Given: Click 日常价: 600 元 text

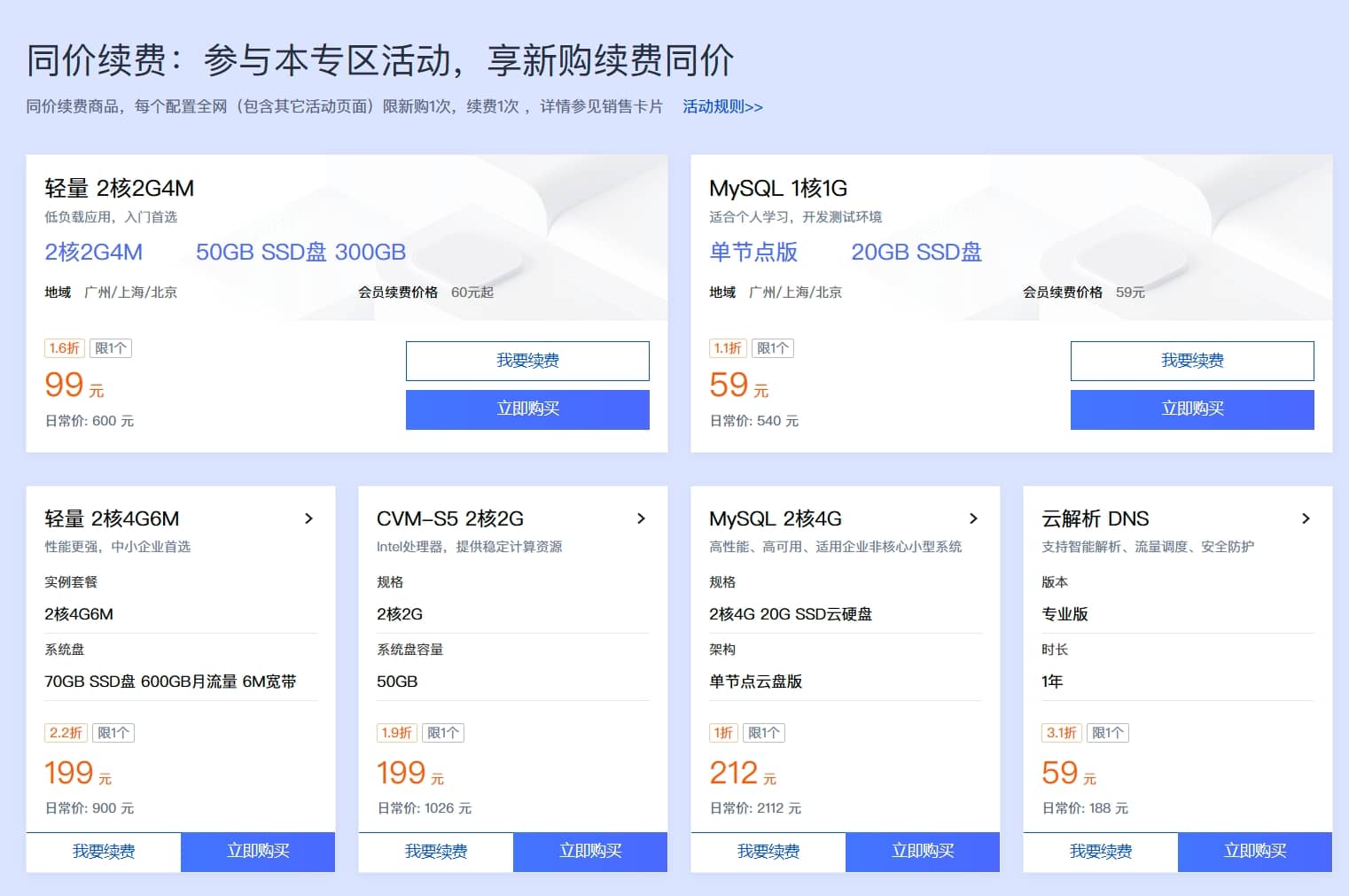Looking at the screenshot, I should coord(90,421).
